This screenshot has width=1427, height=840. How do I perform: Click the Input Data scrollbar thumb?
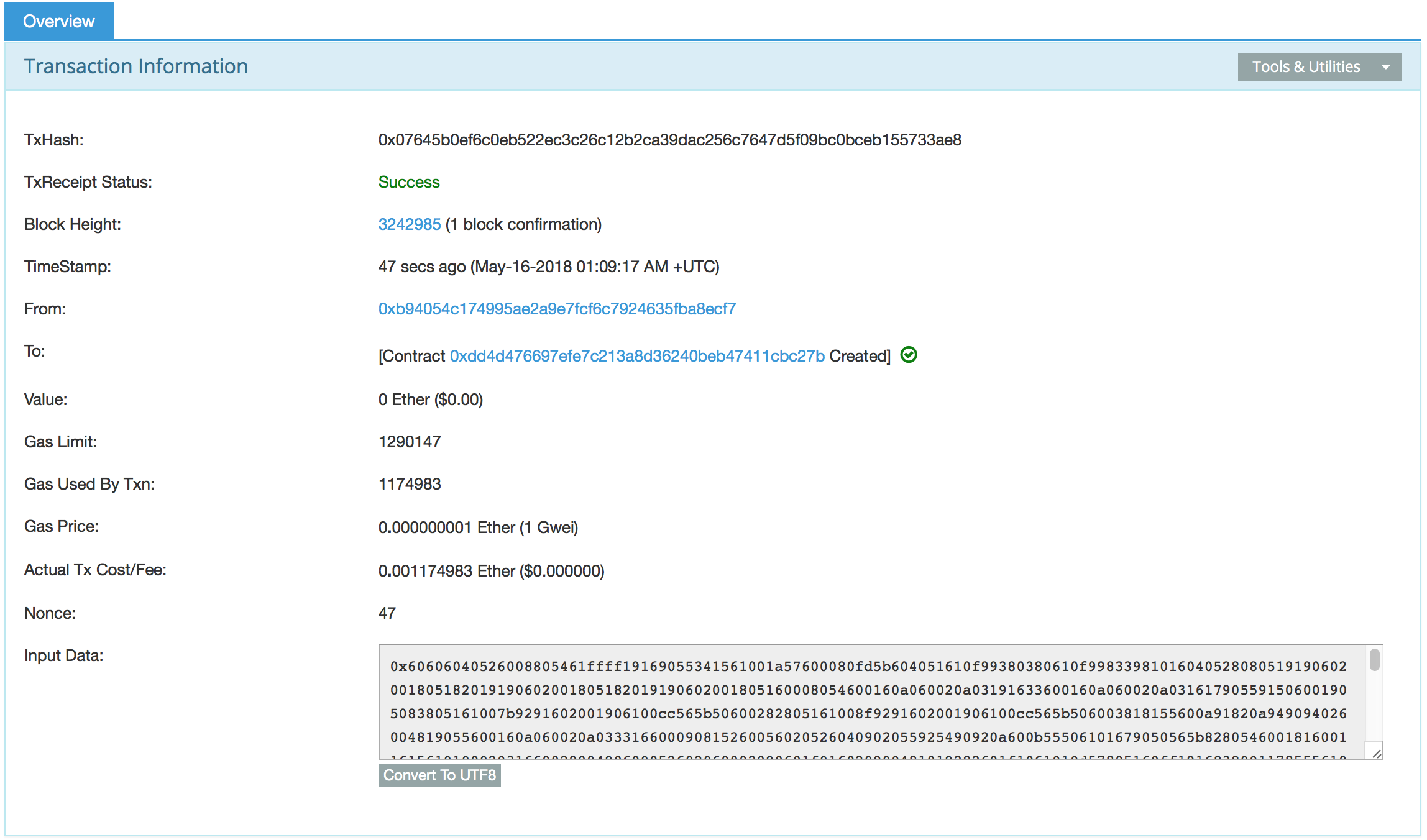(1374, 660)
